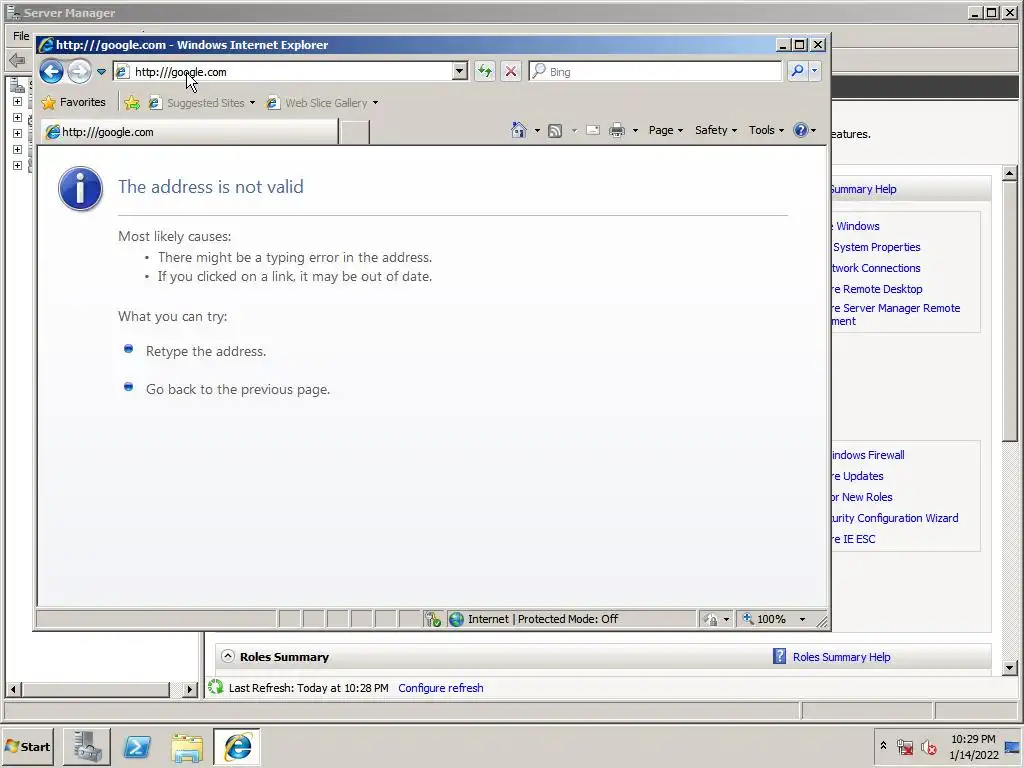Click the network status tray icon
1024x768 pixels.
coord(904,746)
